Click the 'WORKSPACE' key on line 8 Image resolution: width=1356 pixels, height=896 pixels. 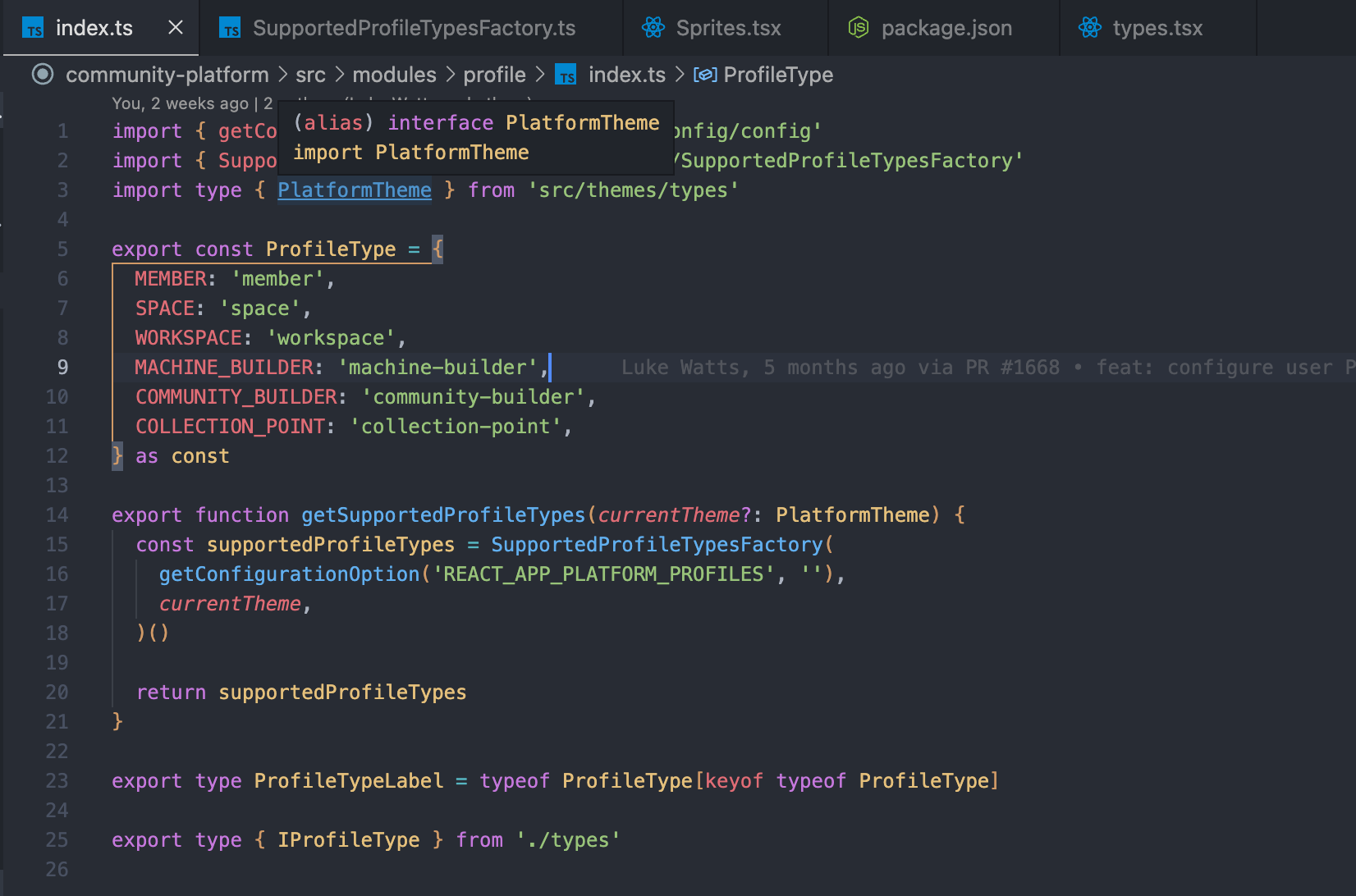point(189,338)
